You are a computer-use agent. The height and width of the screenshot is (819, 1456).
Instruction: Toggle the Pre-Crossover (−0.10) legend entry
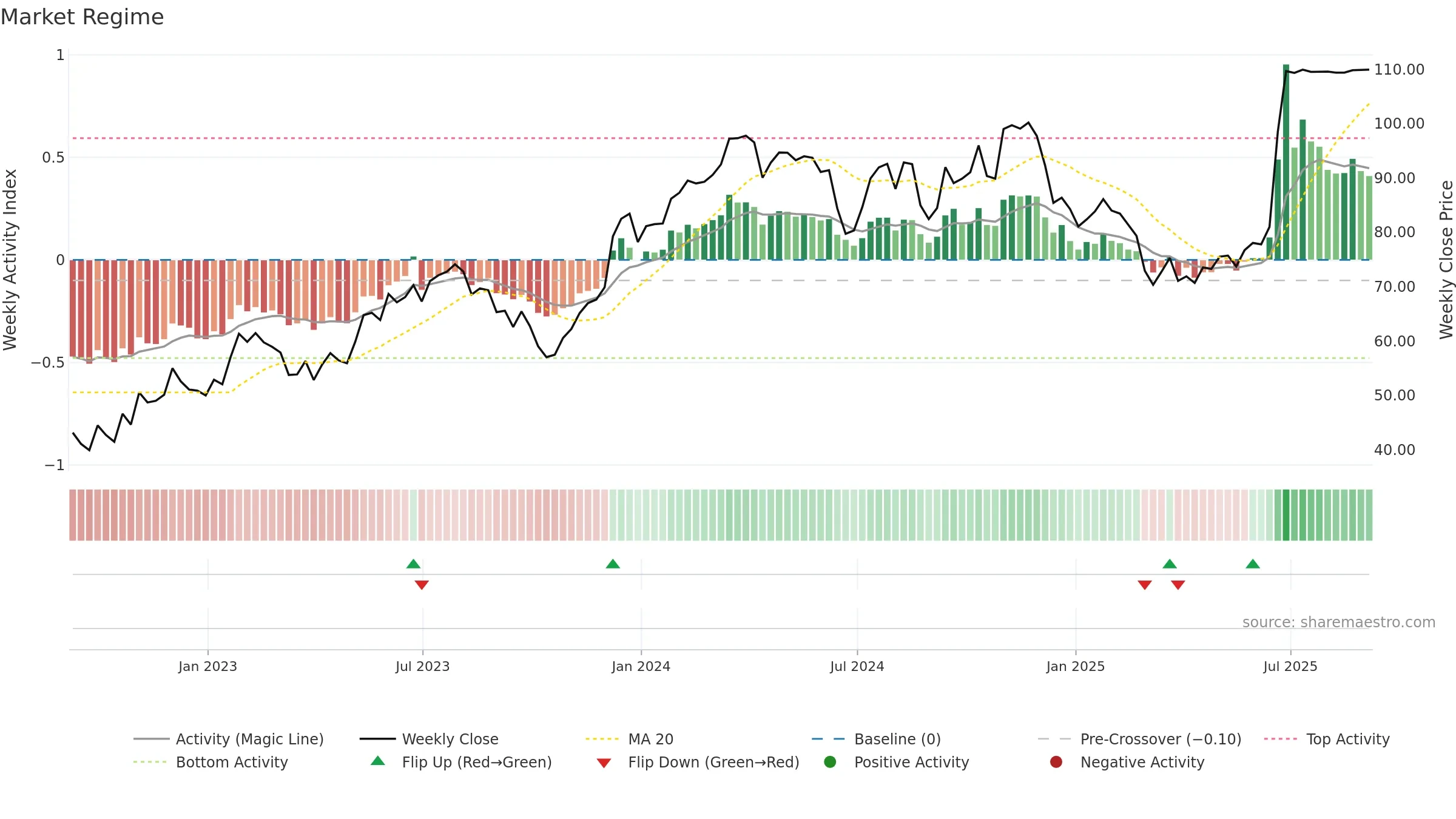pyautogui.click(x=1139, y=739)
